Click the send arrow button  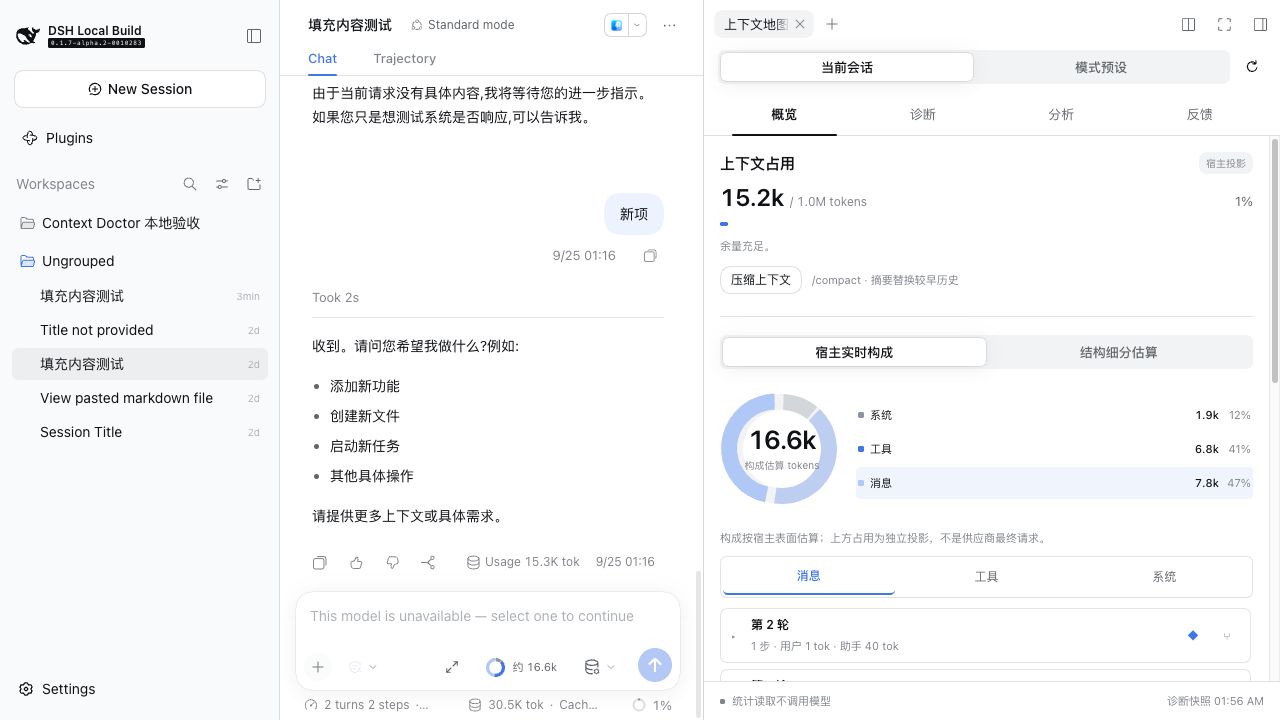click(x=655, y=665)
